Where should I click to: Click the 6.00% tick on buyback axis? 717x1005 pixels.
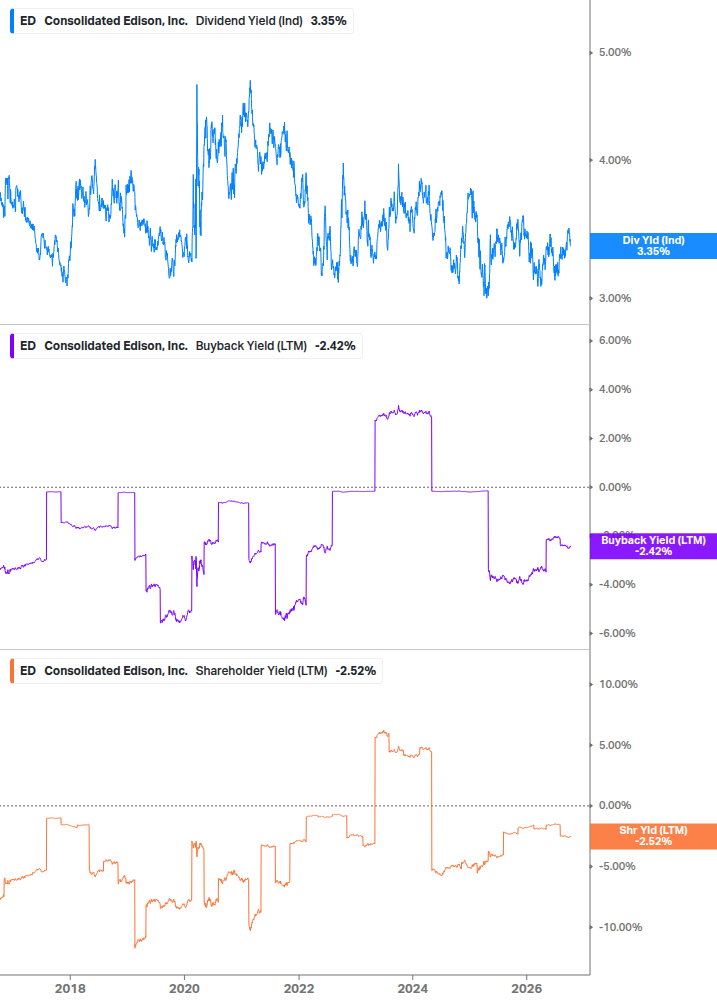click(x=615, y=340)
